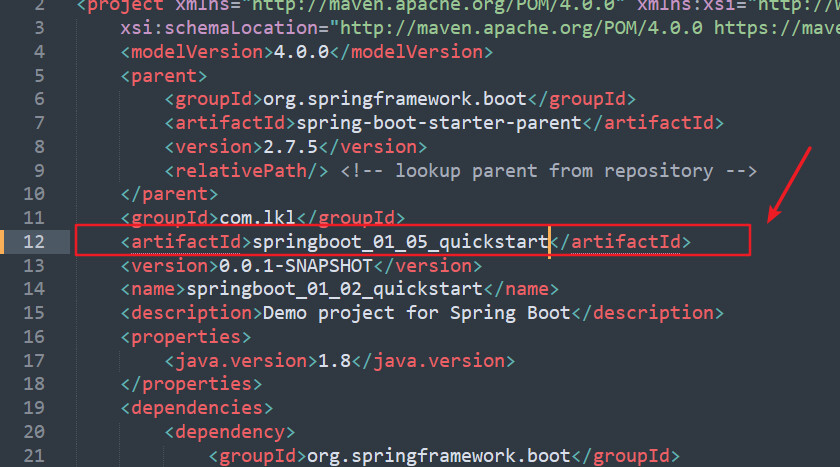The image size is (840, 467).
Task: Click schemaLocation URL http://maven.apache.org/POM/4.0.0
Action: point(521,28)
